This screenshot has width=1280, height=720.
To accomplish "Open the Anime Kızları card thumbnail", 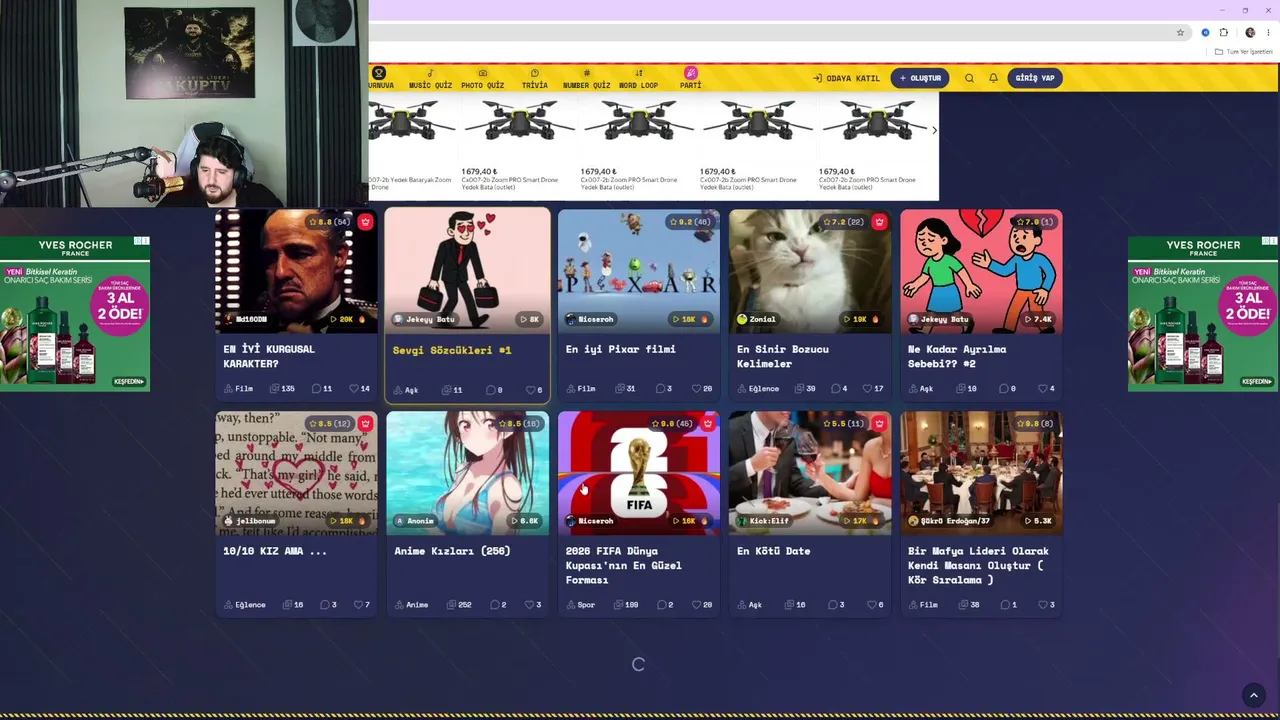I will 467,472.
